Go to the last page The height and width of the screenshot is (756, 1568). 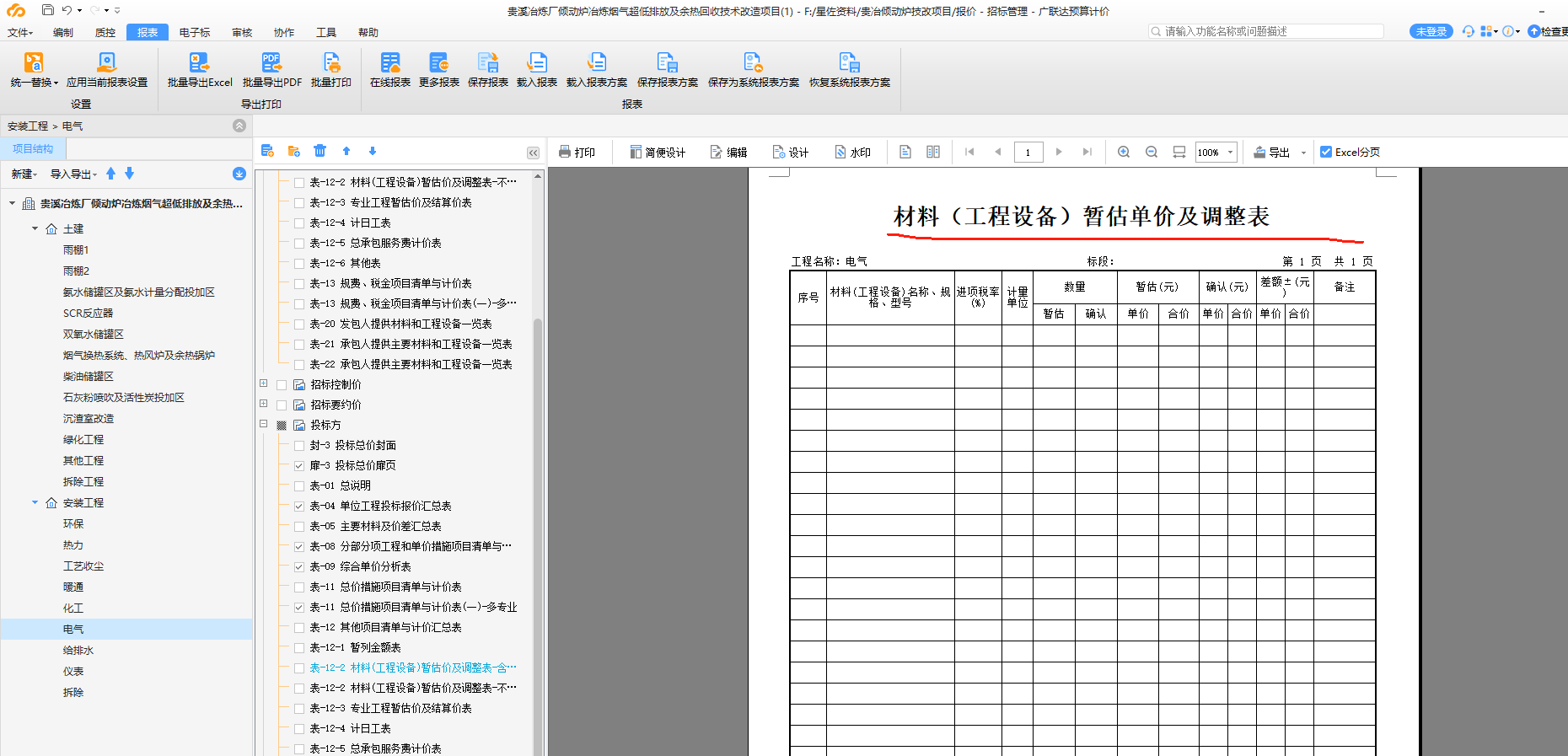coord(1087,152)
